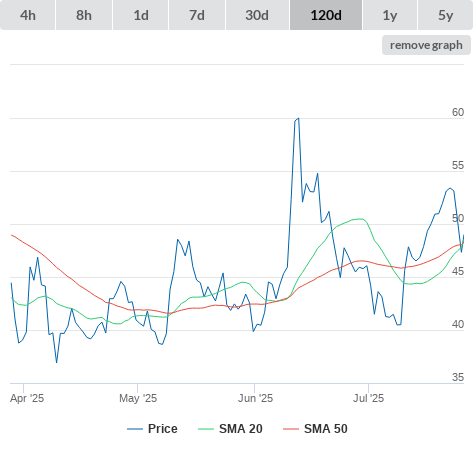Click the red SMA 50 legend marker
474x455 pixels.
pos(291,429)
